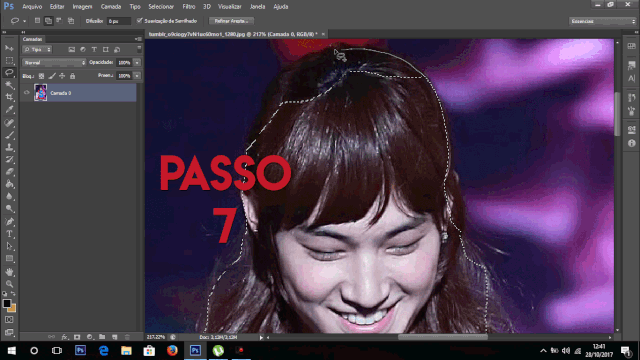Open the Filtro menu

(189, 7)
